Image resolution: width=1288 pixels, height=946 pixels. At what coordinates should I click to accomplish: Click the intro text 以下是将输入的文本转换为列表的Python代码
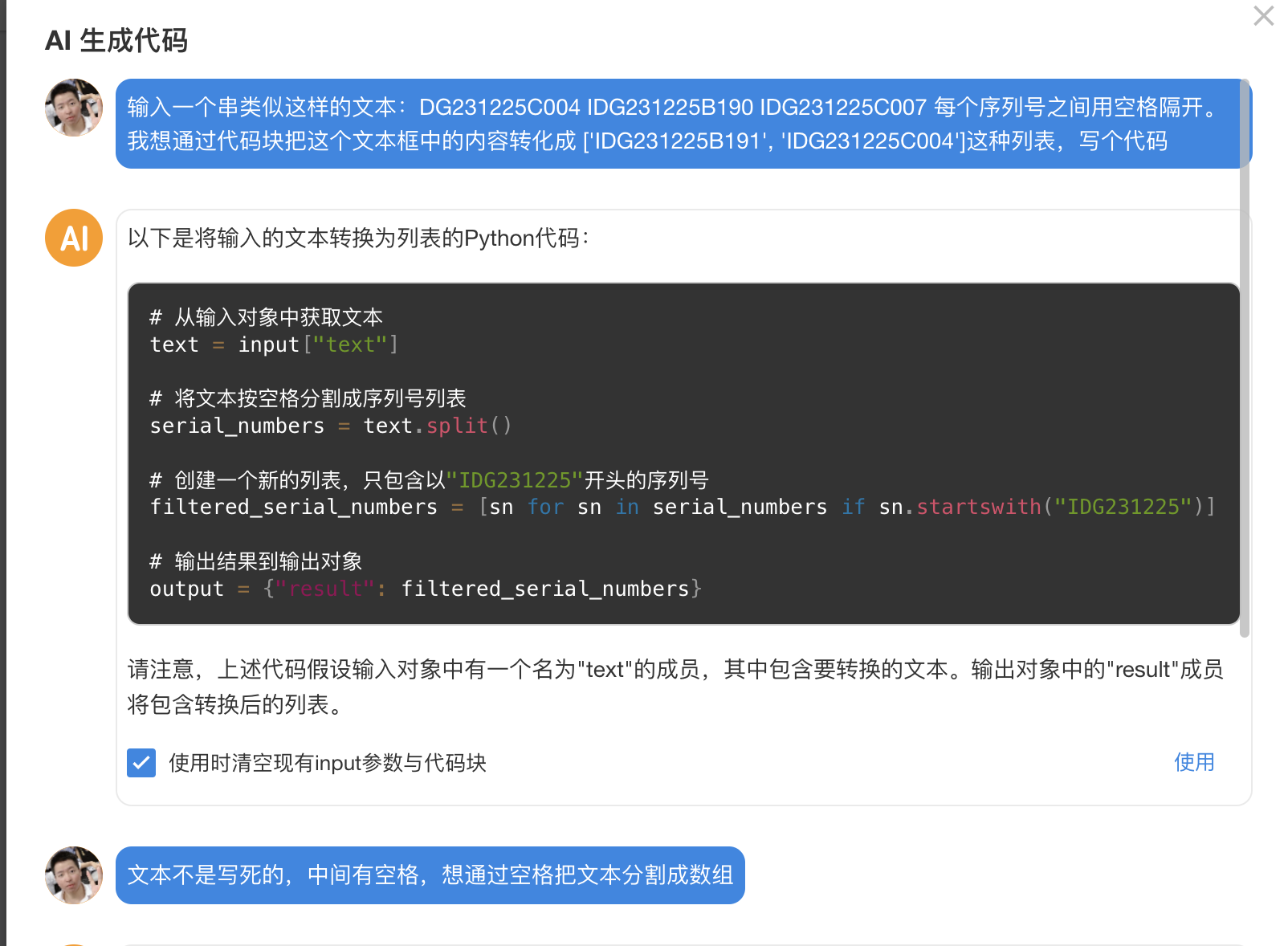tap(358, 238)
